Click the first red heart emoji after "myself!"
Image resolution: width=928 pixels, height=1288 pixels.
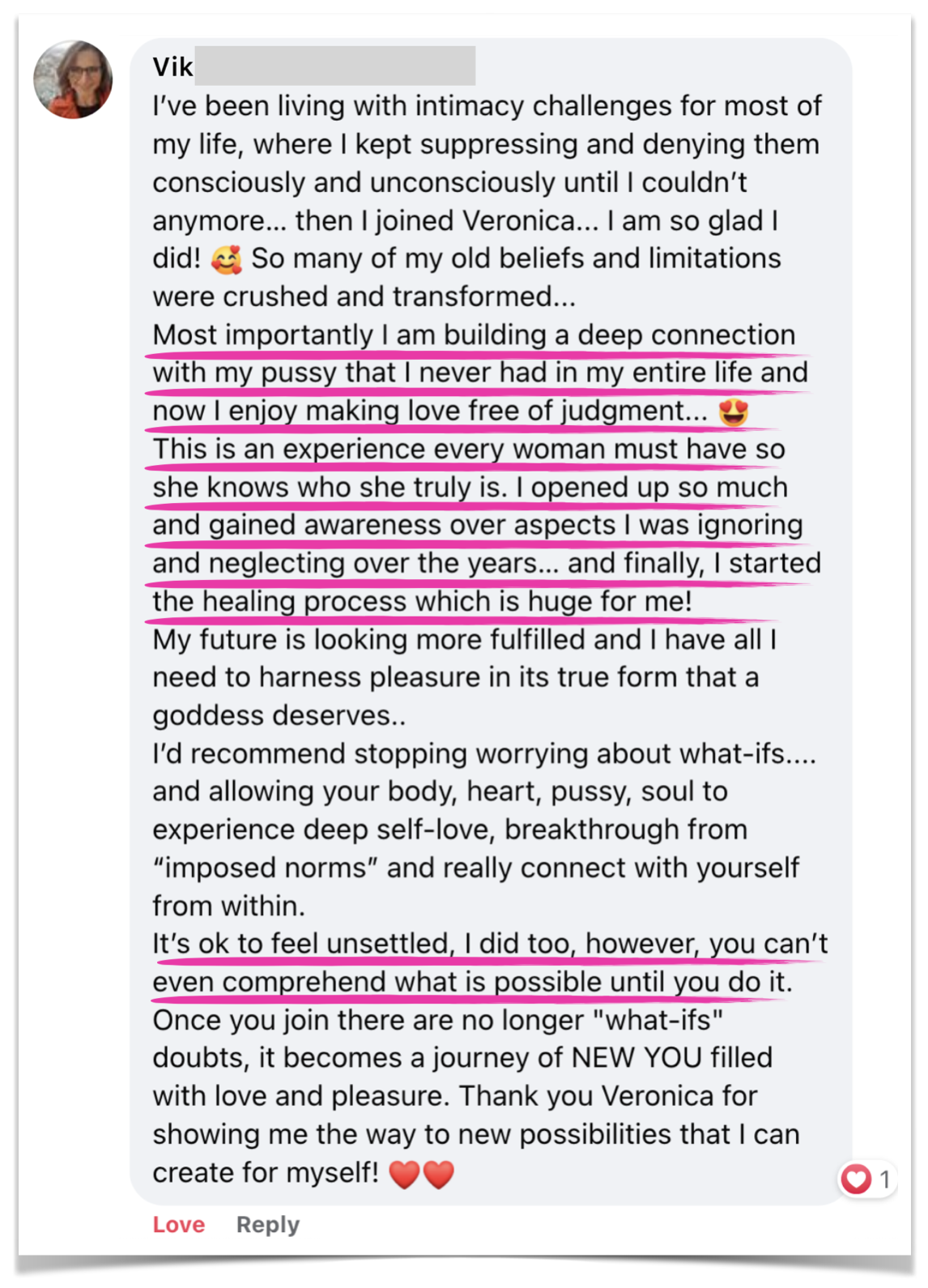click(x=405, y=1173)
